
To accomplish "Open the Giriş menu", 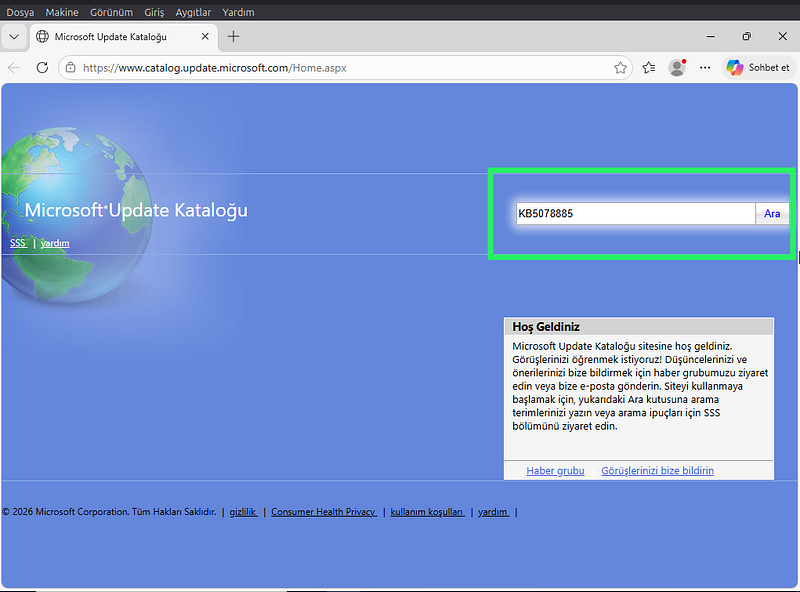I will [x=154, y=12].
